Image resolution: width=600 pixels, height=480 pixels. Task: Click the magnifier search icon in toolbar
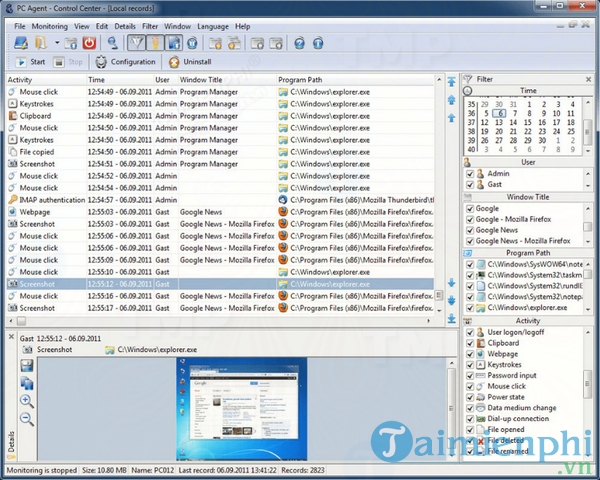(113, 43)
